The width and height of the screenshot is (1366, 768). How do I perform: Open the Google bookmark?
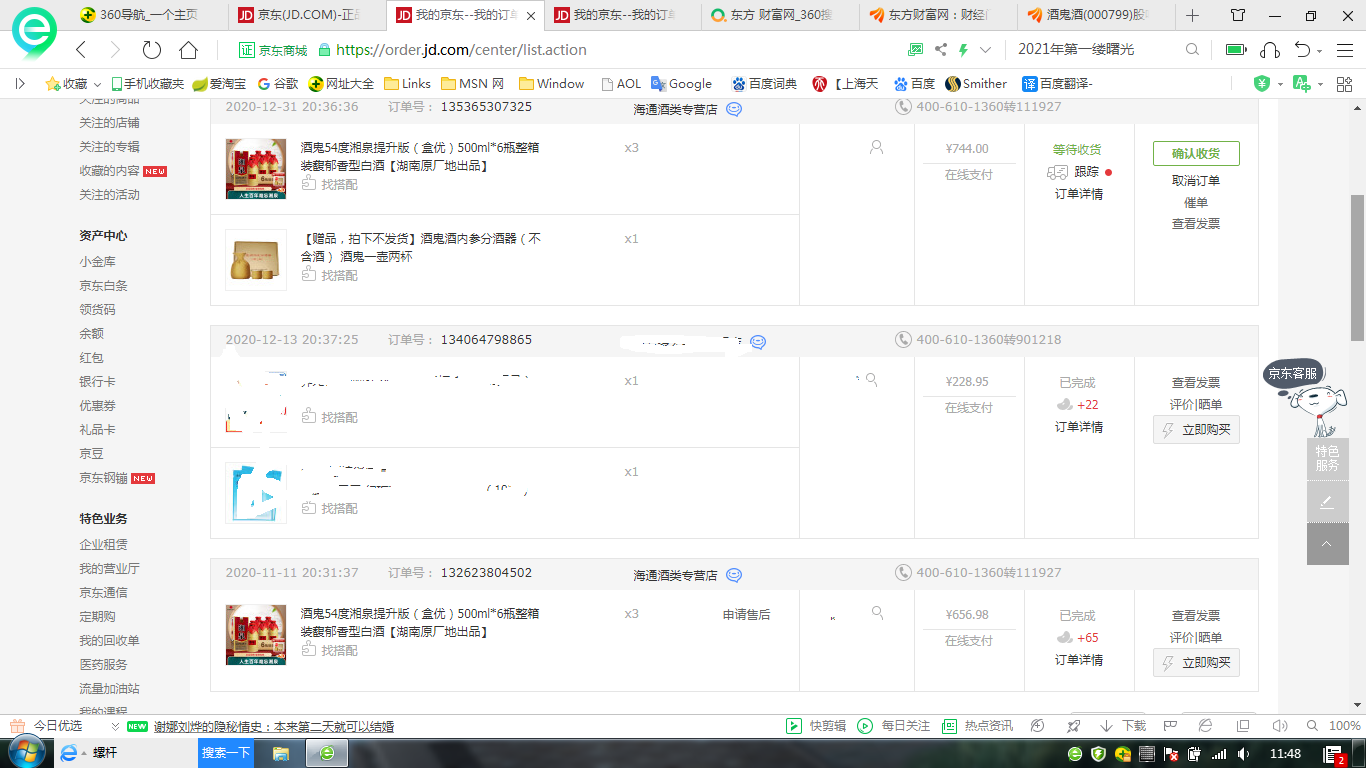click(x=681, y=84)
